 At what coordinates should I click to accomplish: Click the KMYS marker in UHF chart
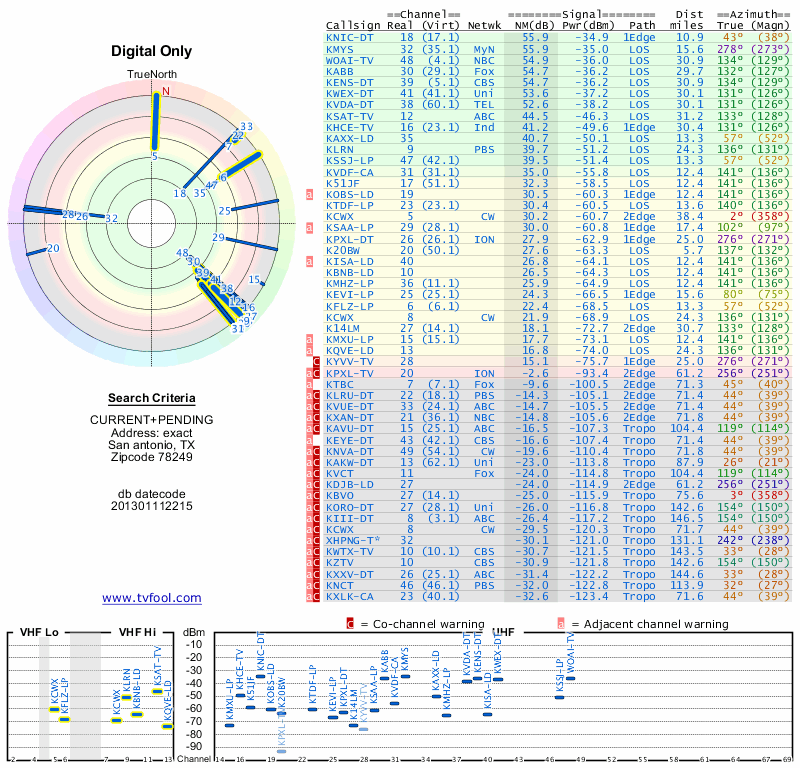405,676
